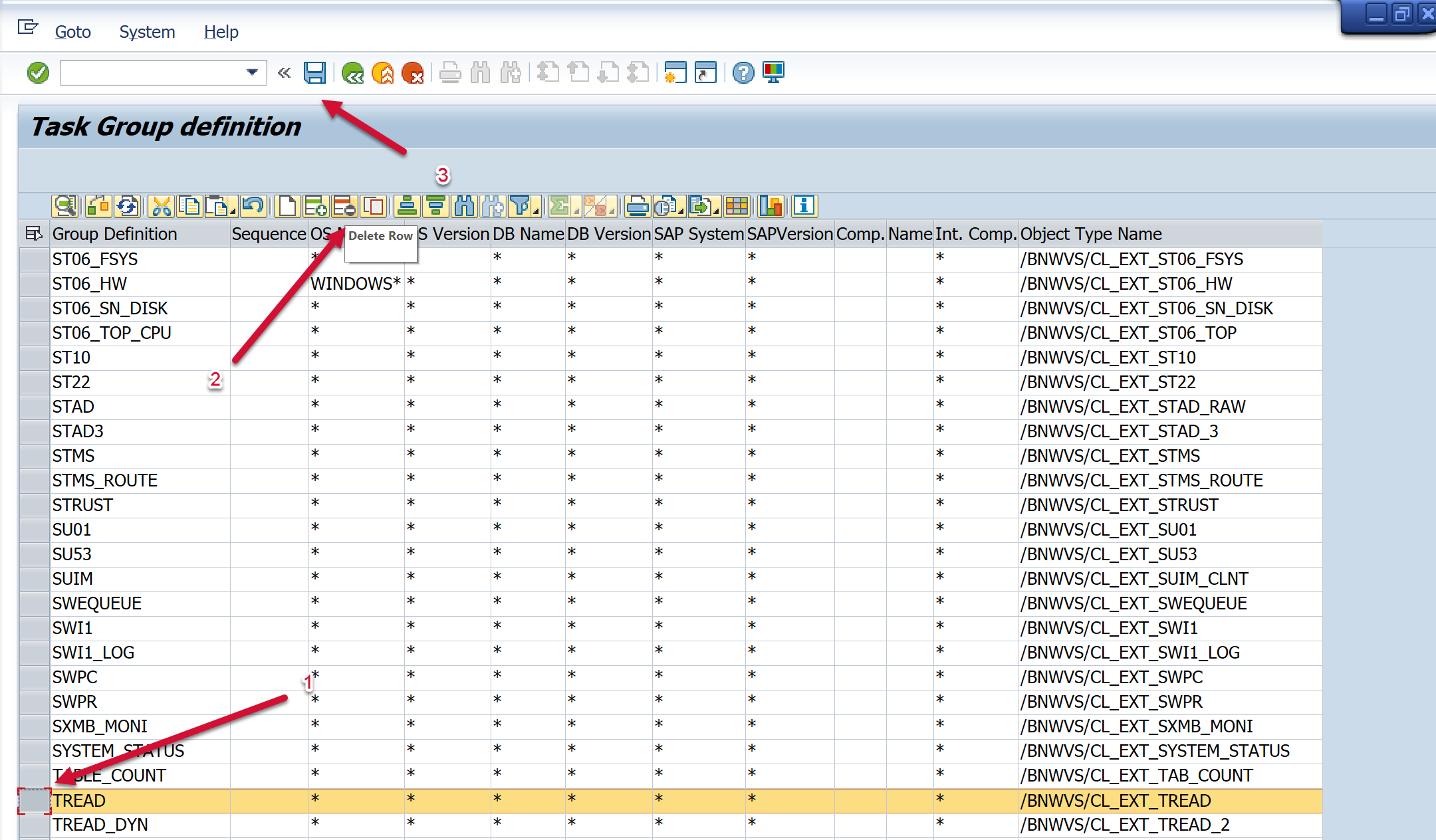Image resolution: width=1436 pixels, height=840 pixels.
Task: Click the Undo arrow icon
Action: click(253, 207)
